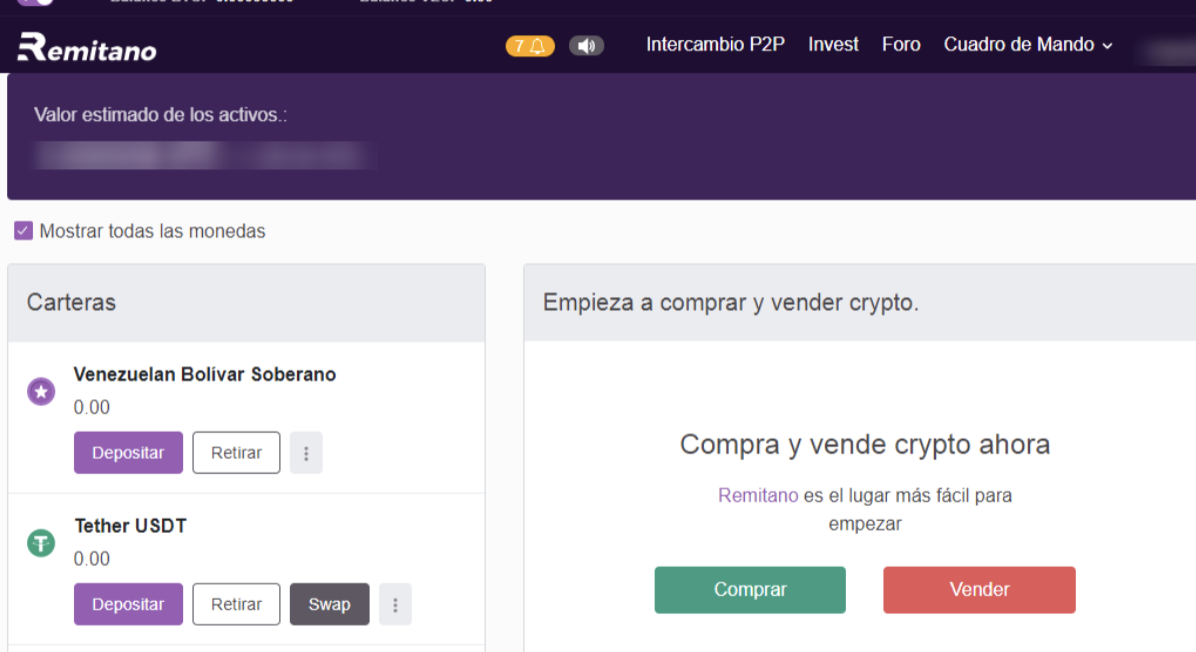Click Depositar for Tether USDT
Image resolution: width=1196 pixels, height=652 pixels.
tap(128, 605)
